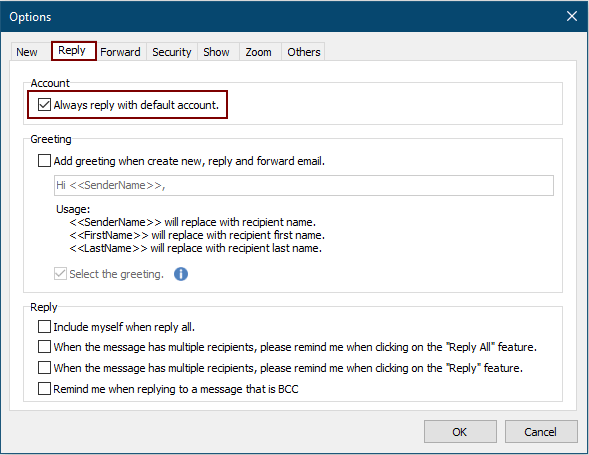Check Include myself when reply all
Image resolution: width=589 pixels, height=455 pixels.
pyautogui.click(x=44, y=327)
